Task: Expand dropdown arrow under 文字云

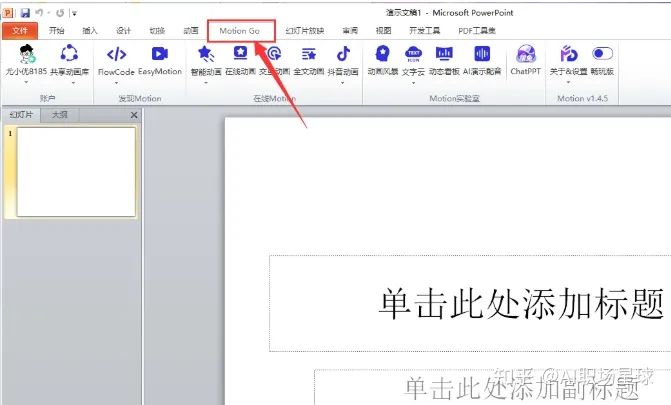Action: tap(413, 82)
